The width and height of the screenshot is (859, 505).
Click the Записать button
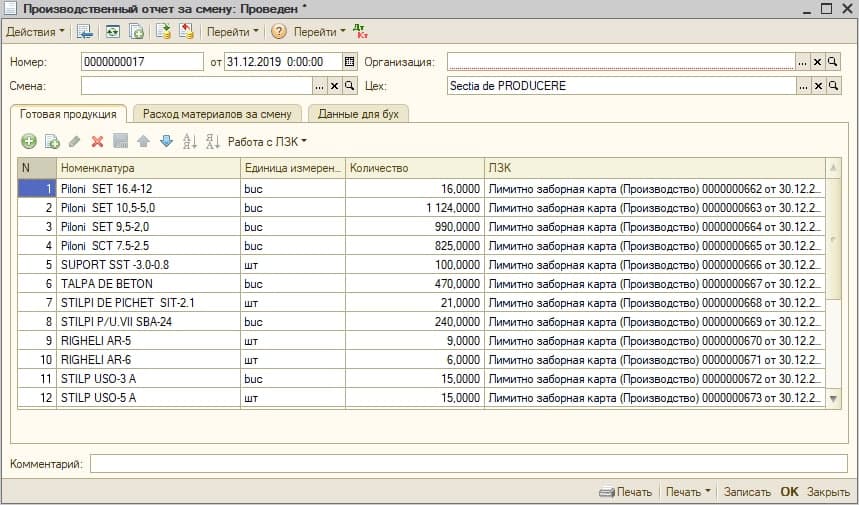coord(747,492)
